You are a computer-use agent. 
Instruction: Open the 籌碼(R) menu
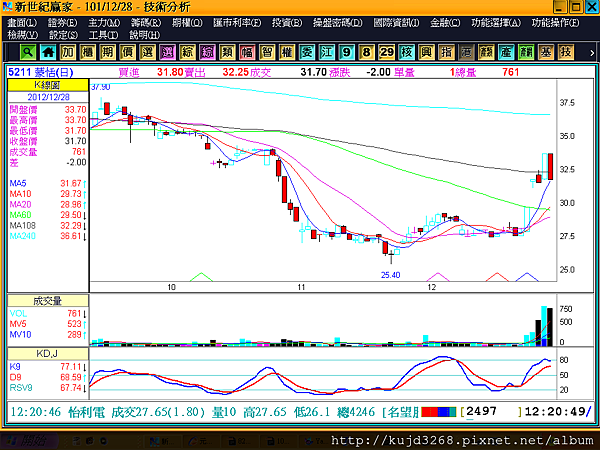146,23
